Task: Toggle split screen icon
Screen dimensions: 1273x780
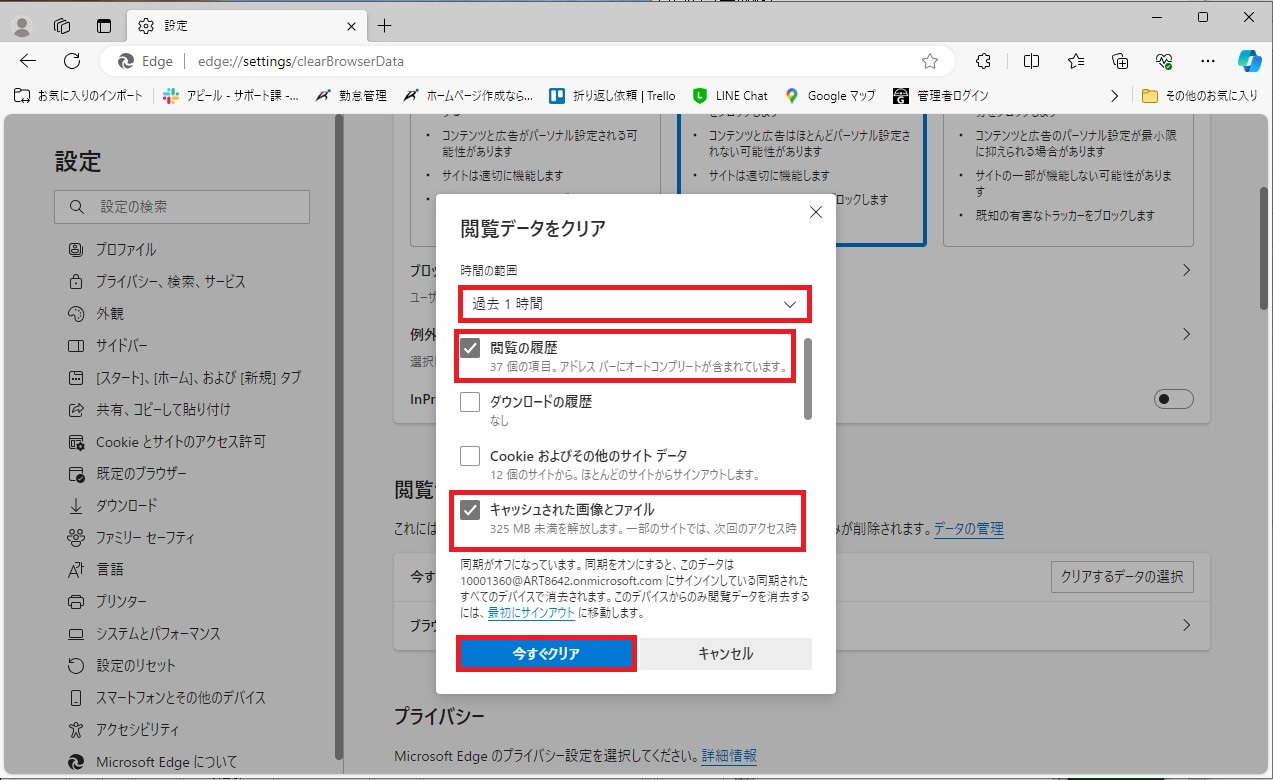Action: tap(1032, 61)
